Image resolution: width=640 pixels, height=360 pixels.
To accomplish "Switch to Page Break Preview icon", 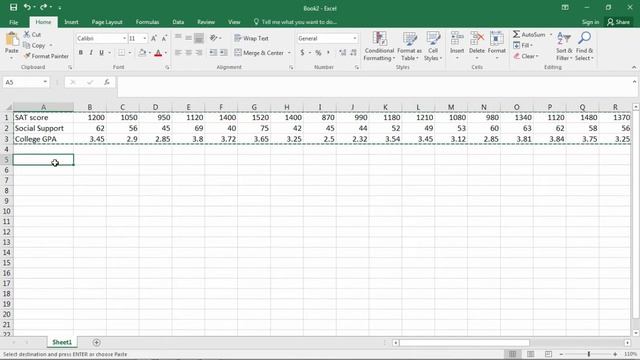I will (x=548, y=354).
